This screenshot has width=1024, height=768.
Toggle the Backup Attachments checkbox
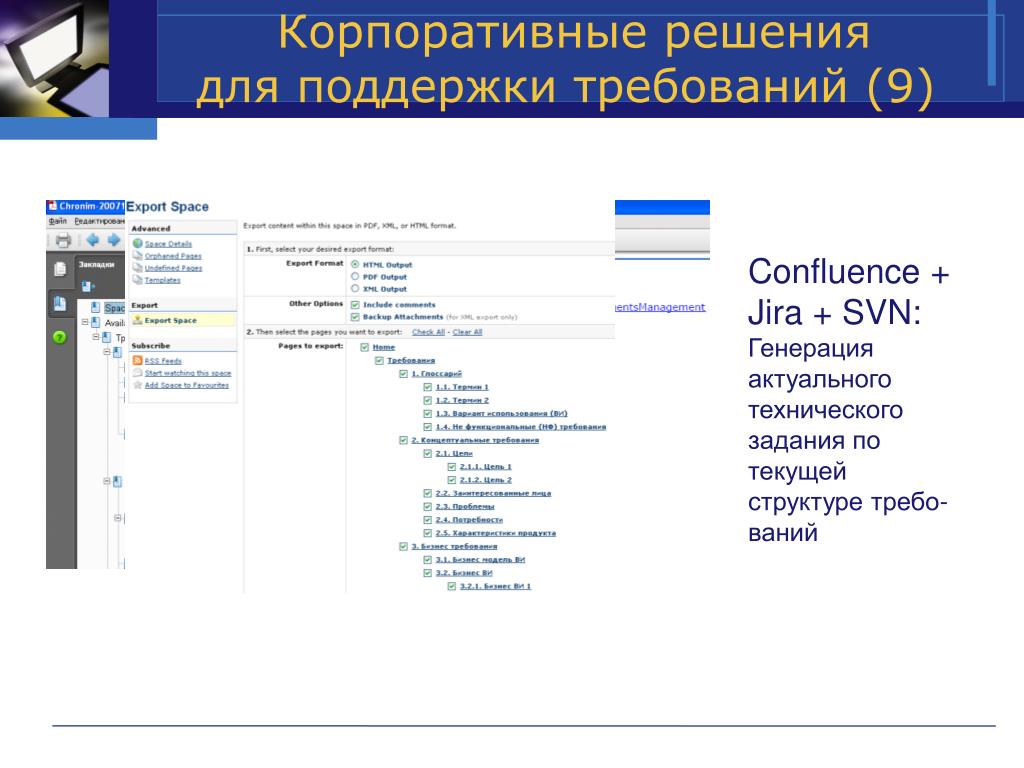(355, 317)
